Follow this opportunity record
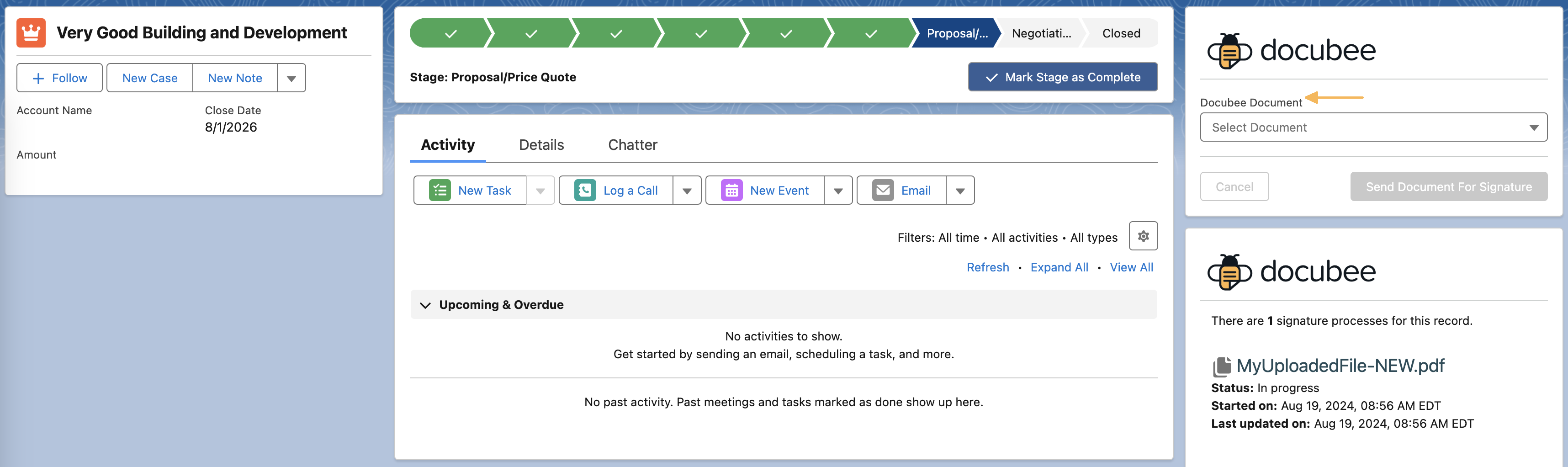This screenshot has height=467, width=1568. coord(60,78)
